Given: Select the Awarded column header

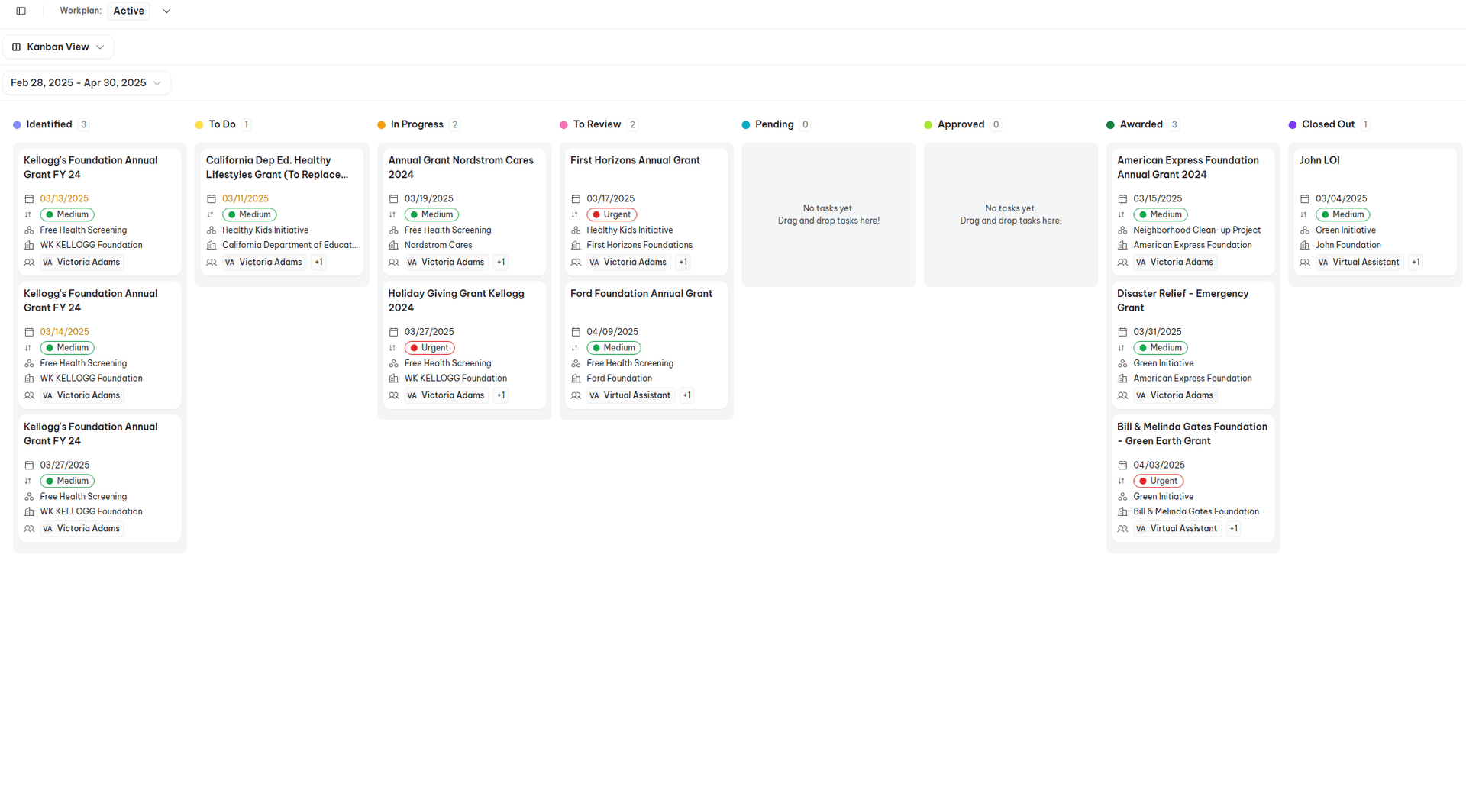Looking at the screenshot, I should coord(1141,124).
